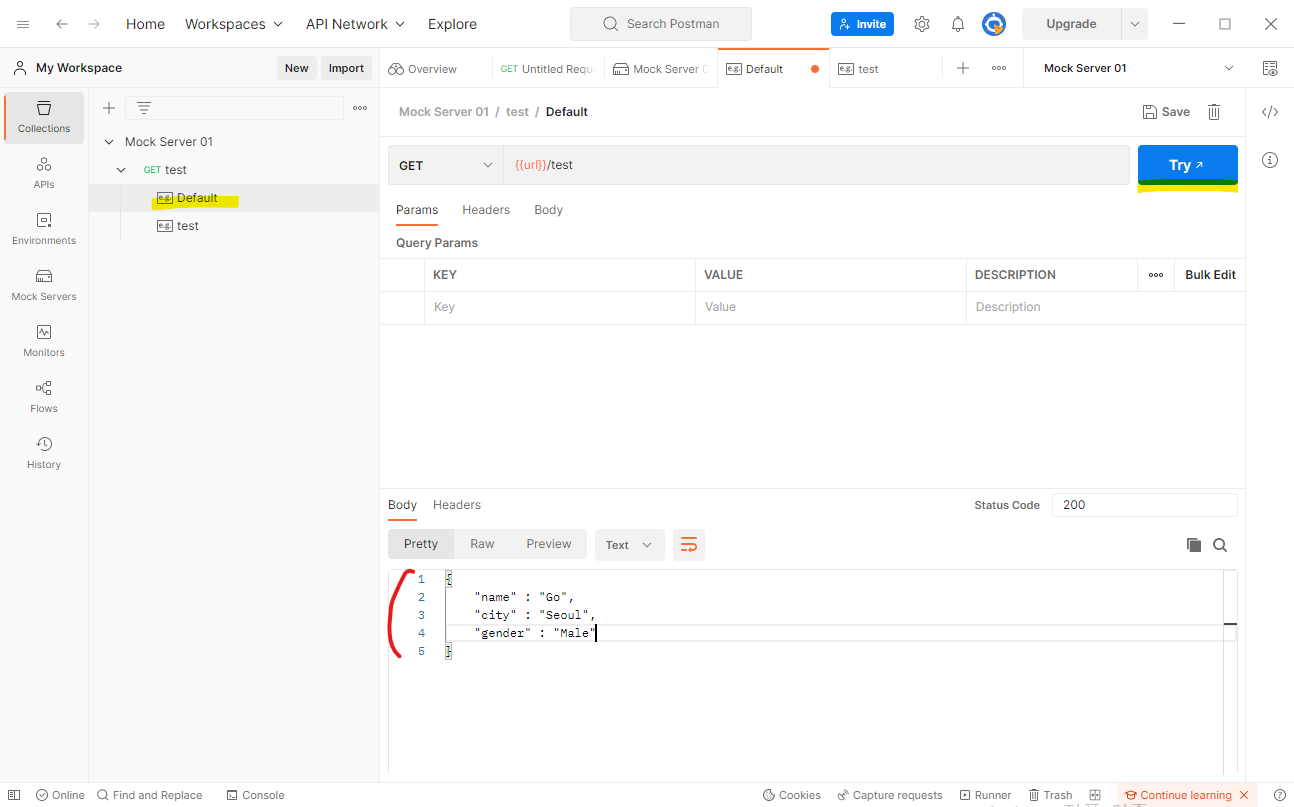Open Find and Replace in the status bar

point(149,795)
